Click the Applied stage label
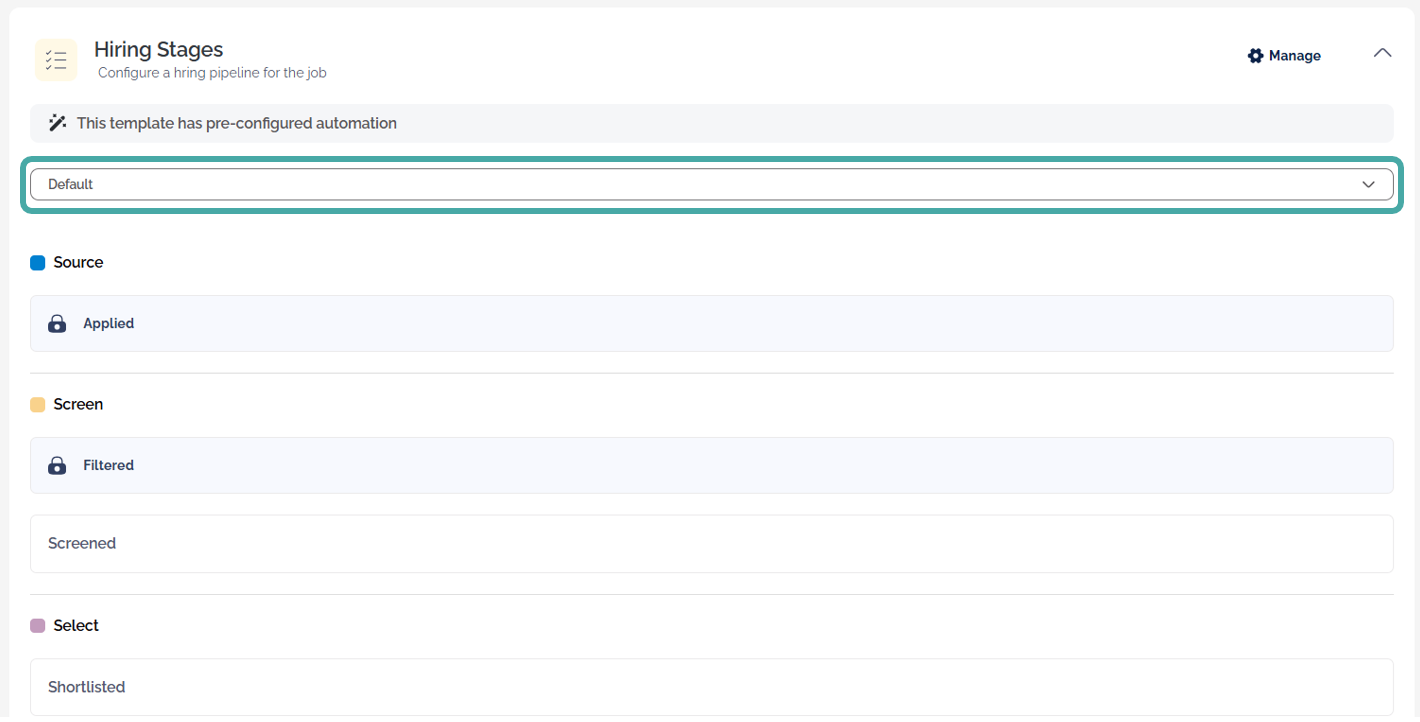Screen dimensions: 1420x722 109,324
